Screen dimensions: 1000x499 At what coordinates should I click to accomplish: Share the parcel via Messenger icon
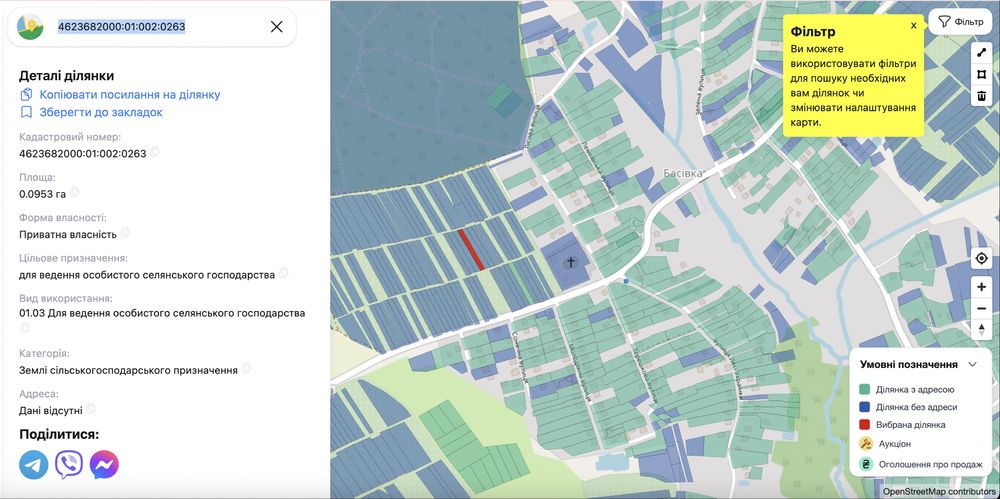coord(104,464)
